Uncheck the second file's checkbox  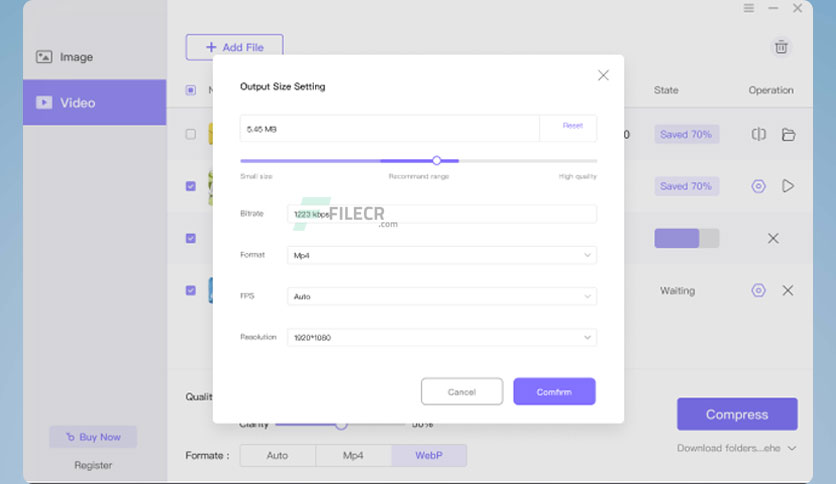click(x=190, y=186)
